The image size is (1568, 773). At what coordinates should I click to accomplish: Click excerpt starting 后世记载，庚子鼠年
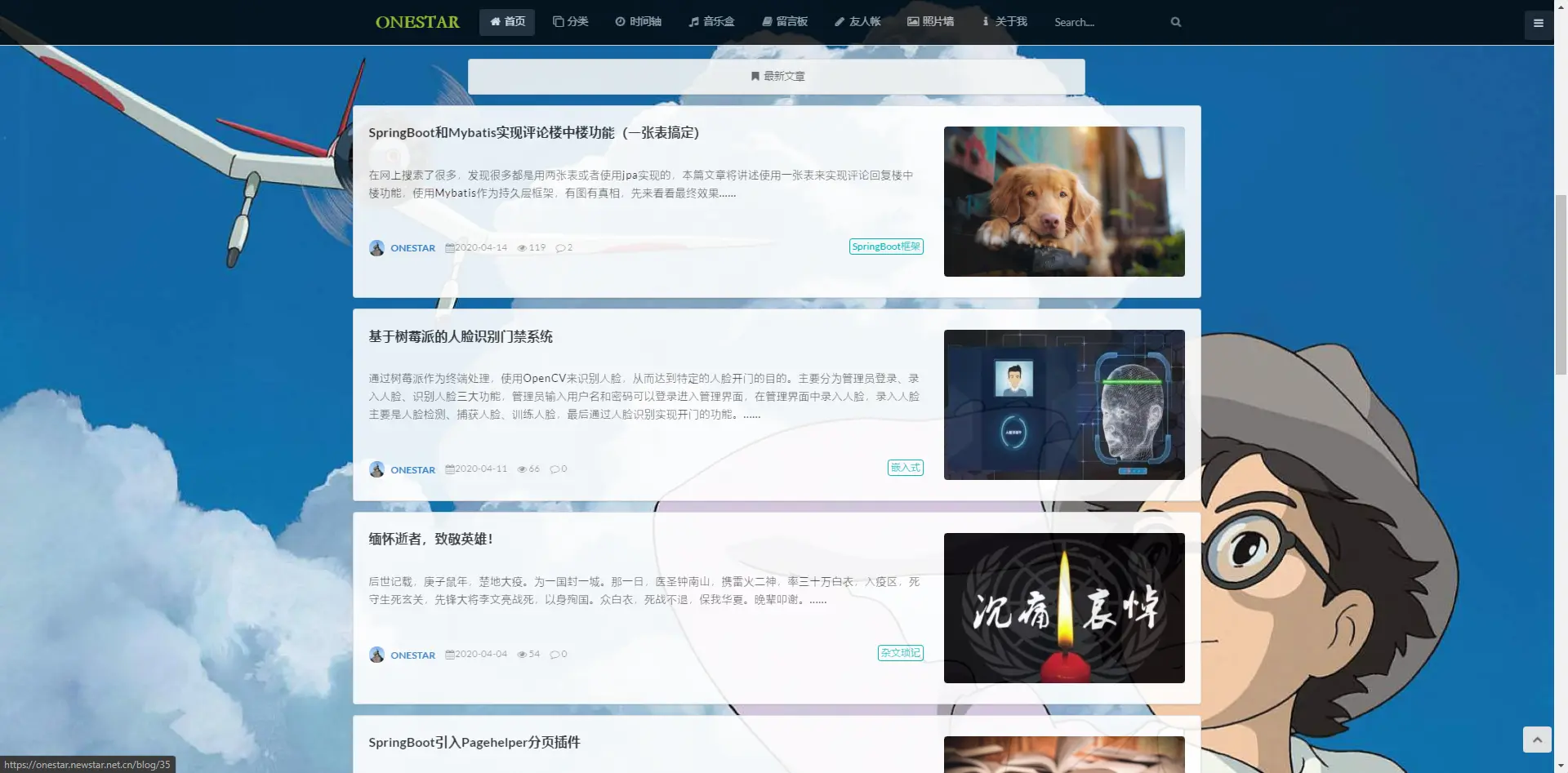pyautogui.click(x=644, y=591)
